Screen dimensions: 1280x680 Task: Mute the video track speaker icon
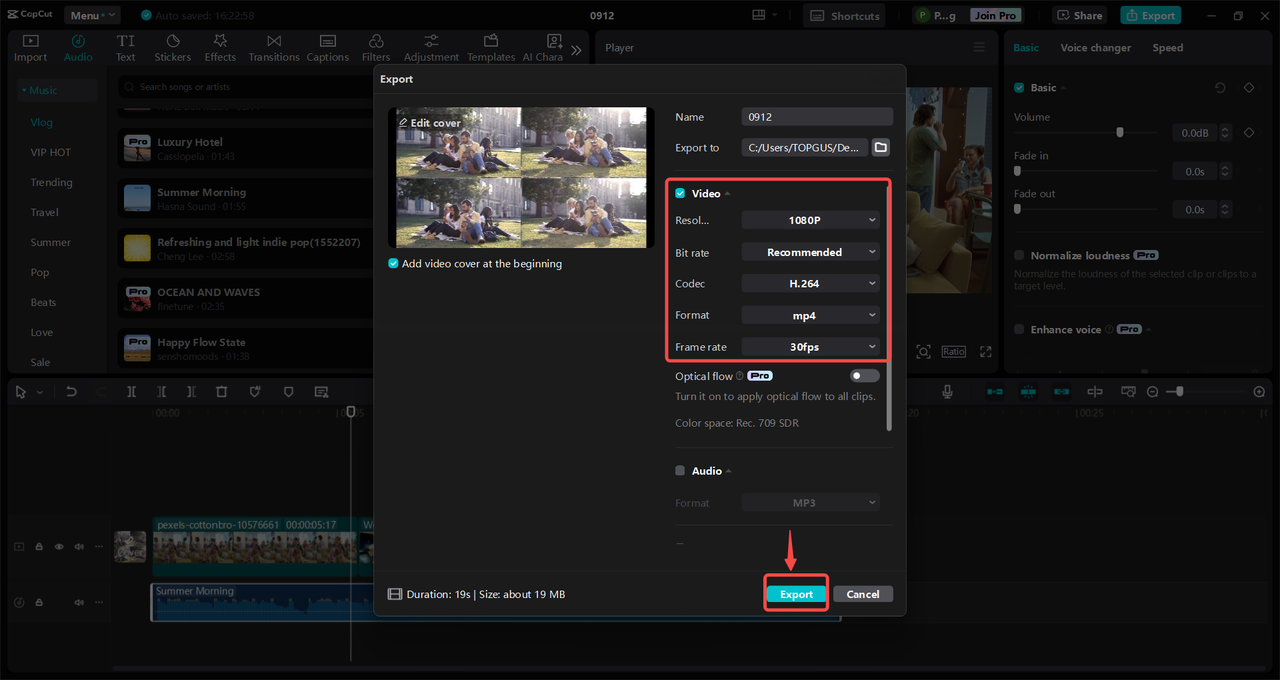79,547
